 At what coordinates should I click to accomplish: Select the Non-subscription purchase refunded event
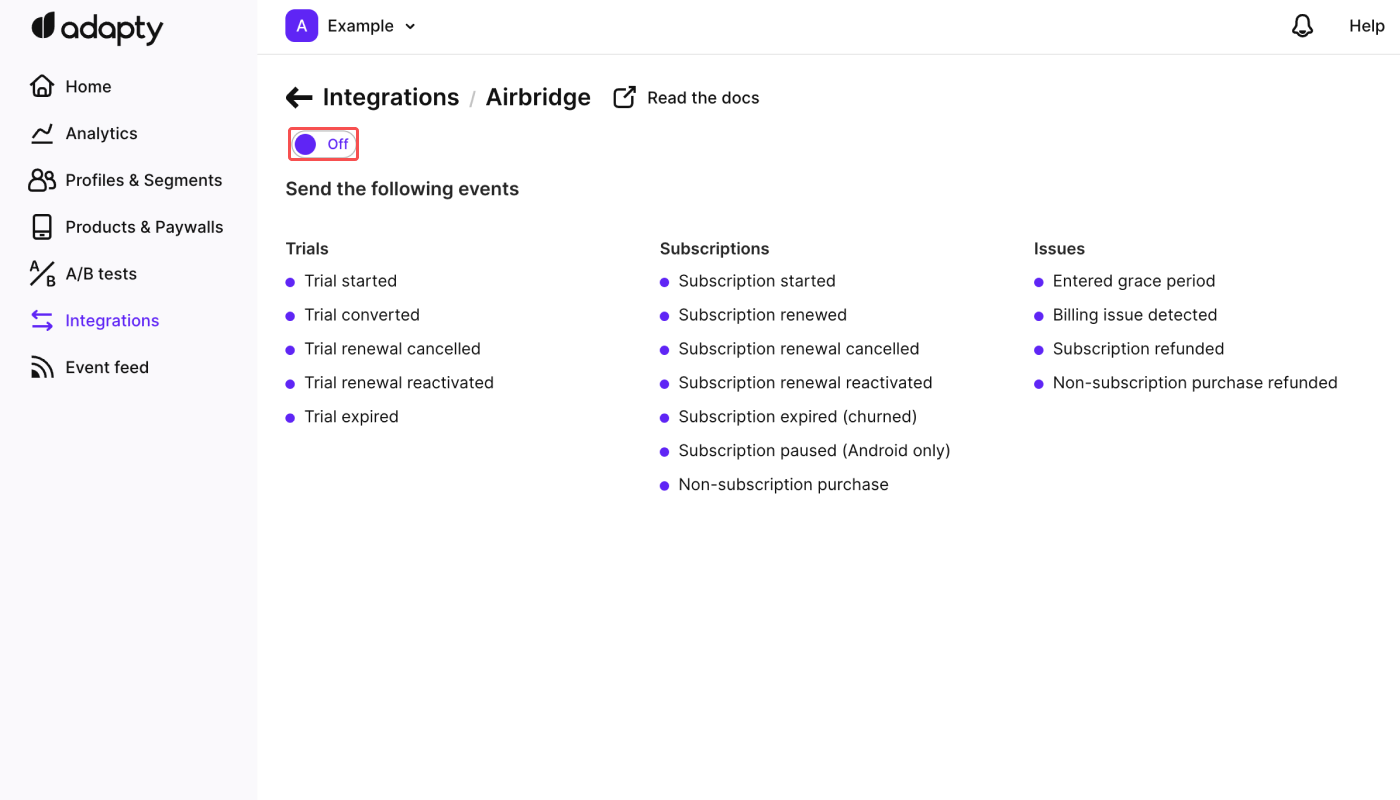1195,383
